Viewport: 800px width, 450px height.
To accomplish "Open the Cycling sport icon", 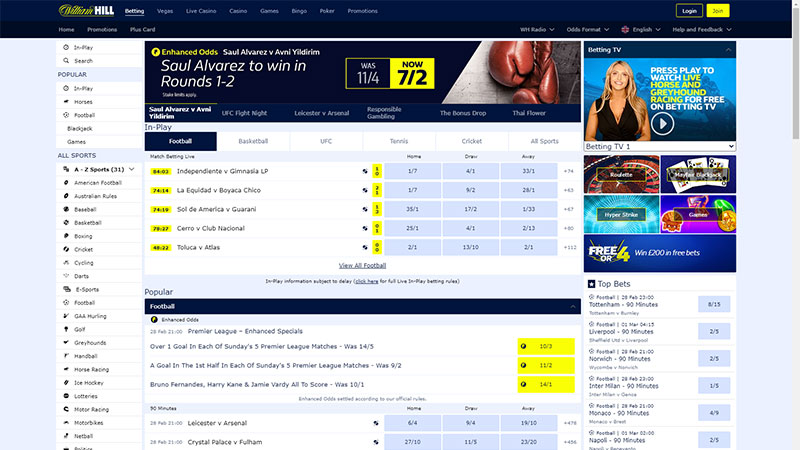I will (x=66, y=262).
